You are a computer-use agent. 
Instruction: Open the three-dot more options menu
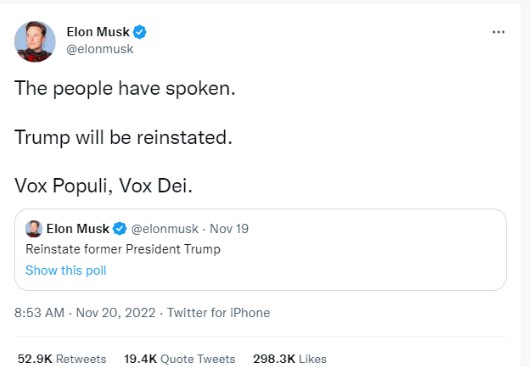[498, 32]
